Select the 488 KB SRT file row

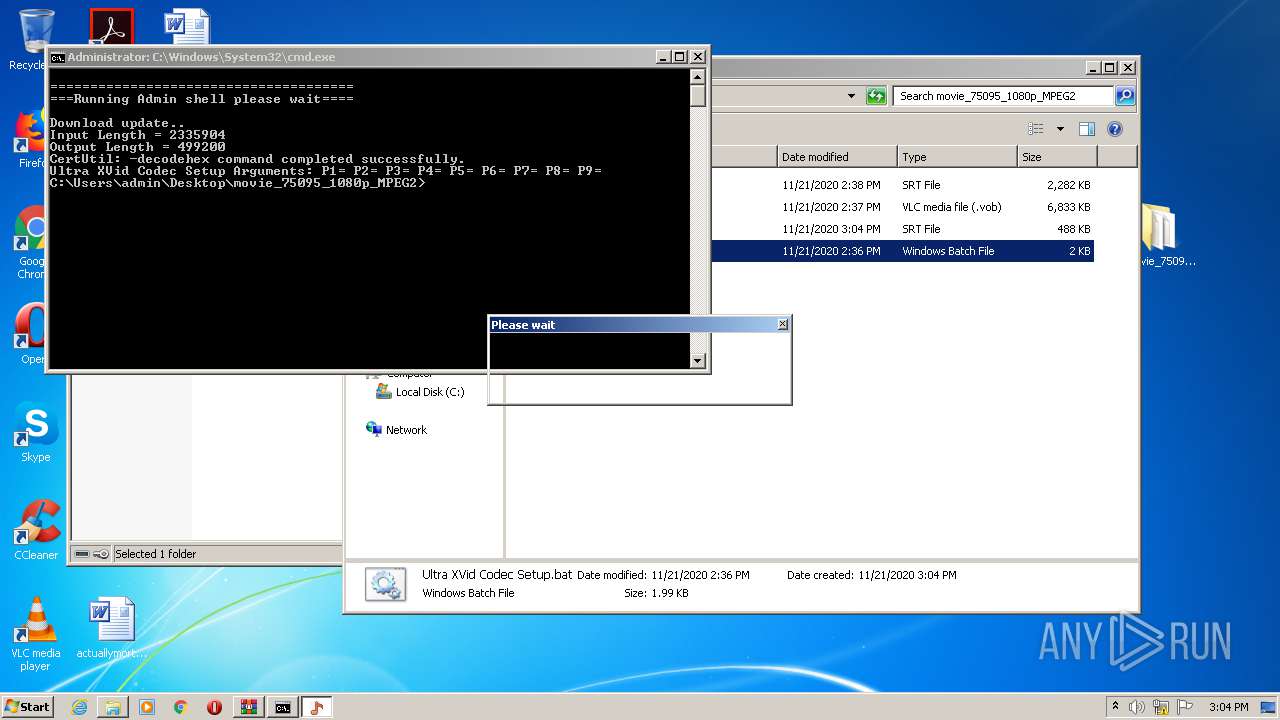point(902,229)
